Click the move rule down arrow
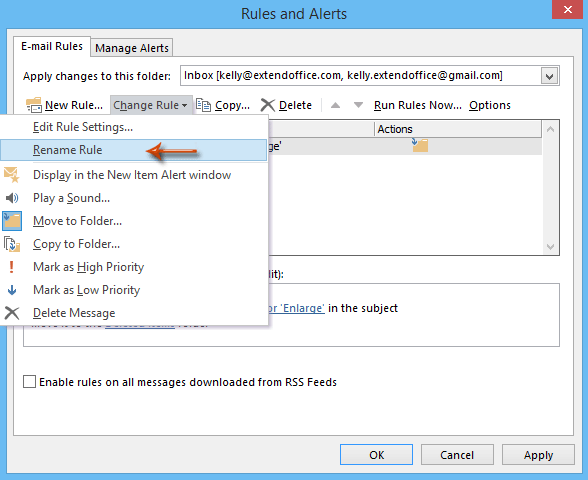The height and width of the screenshot is (480, 588). point(358,105)
